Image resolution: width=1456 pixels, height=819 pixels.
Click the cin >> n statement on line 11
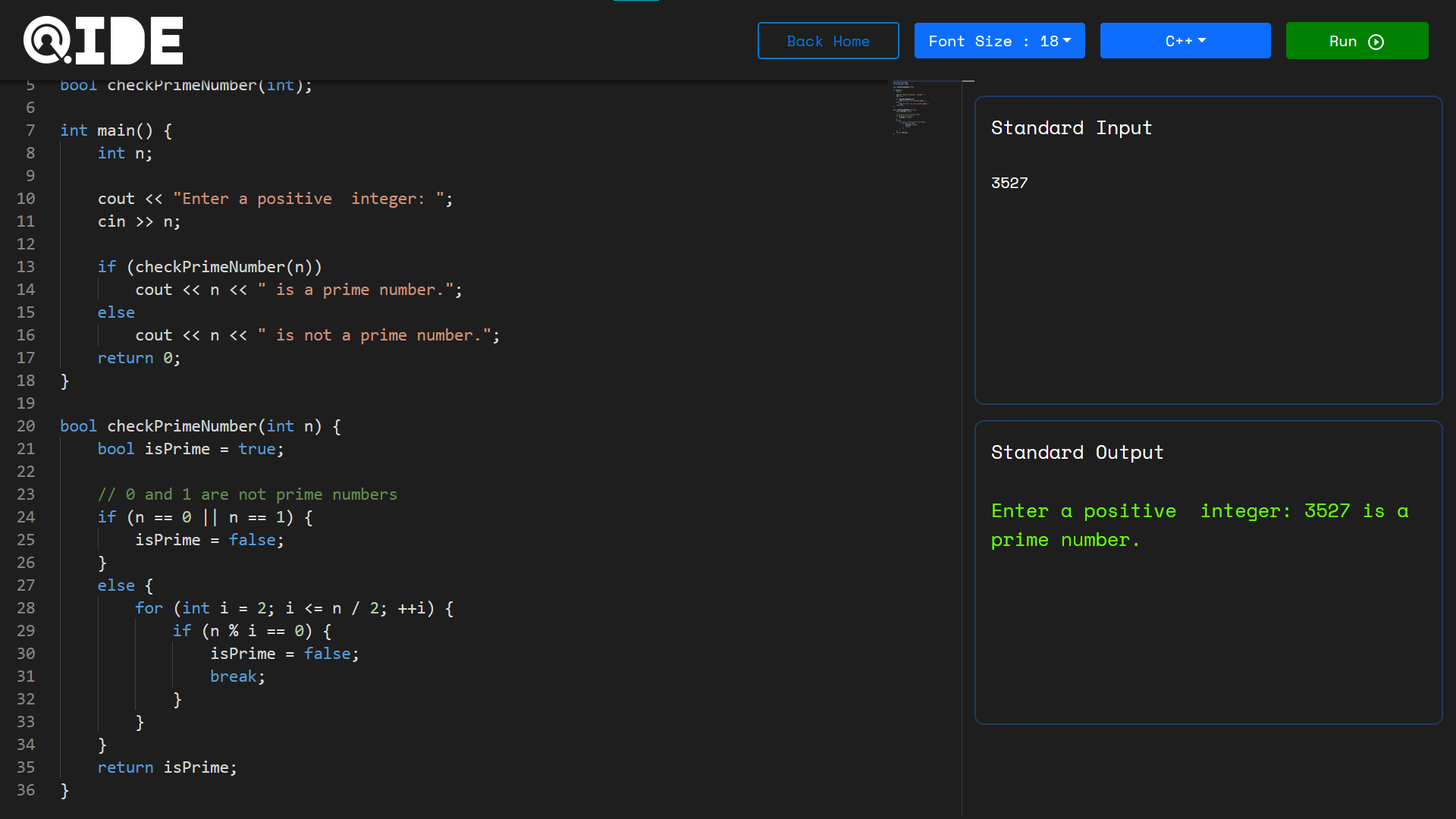139,221
